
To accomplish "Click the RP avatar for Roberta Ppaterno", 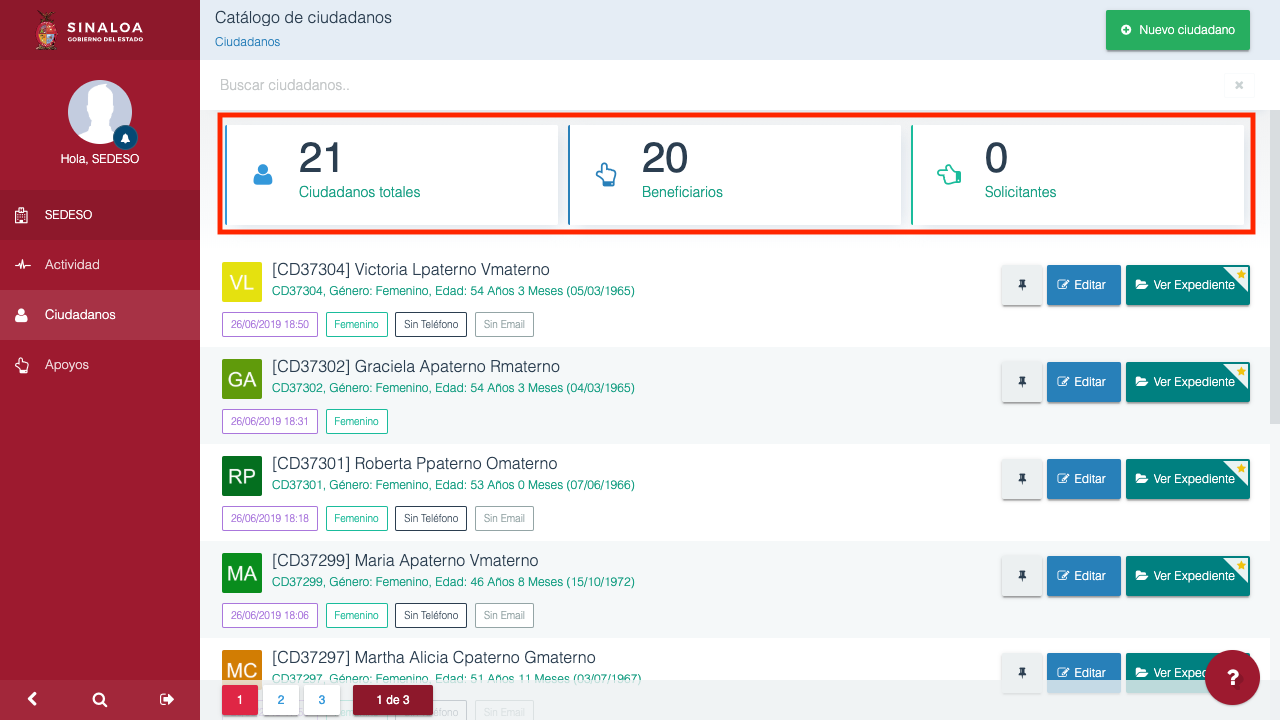I will 242,476.
